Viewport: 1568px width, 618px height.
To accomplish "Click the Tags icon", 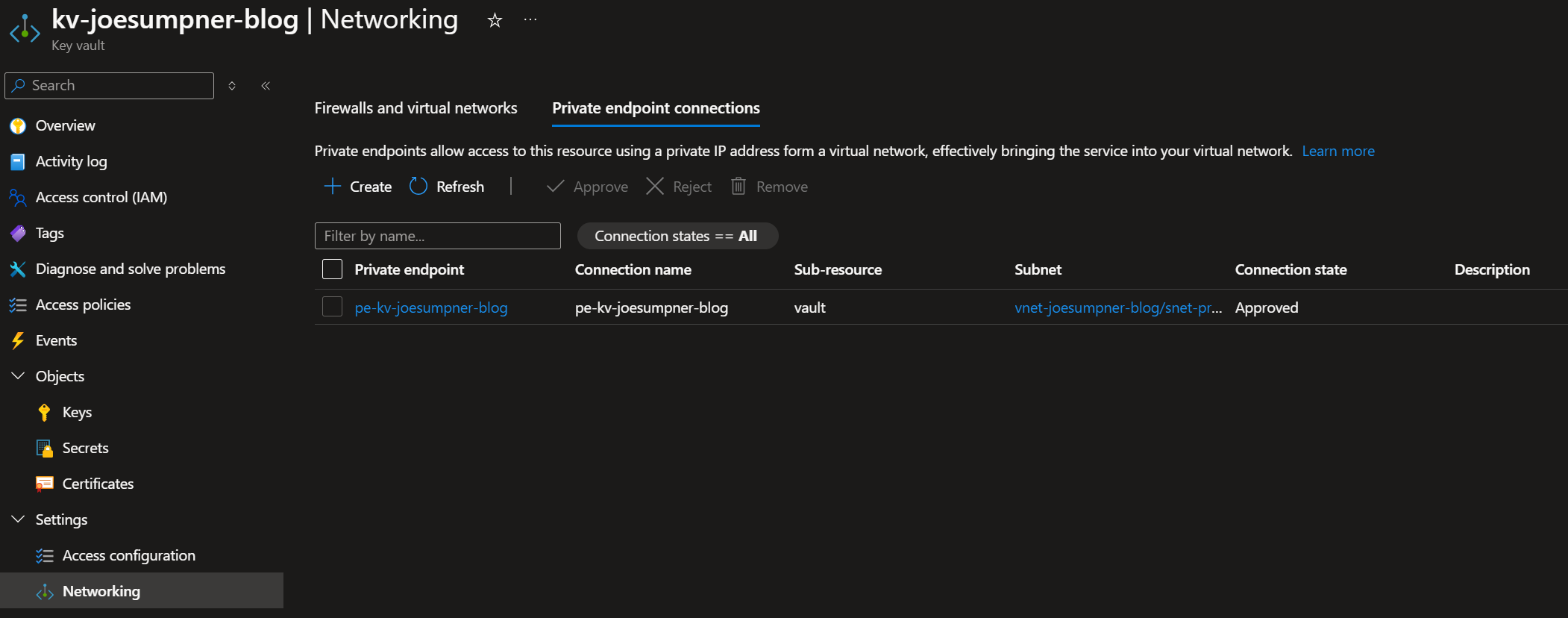I will click(18, 234).
